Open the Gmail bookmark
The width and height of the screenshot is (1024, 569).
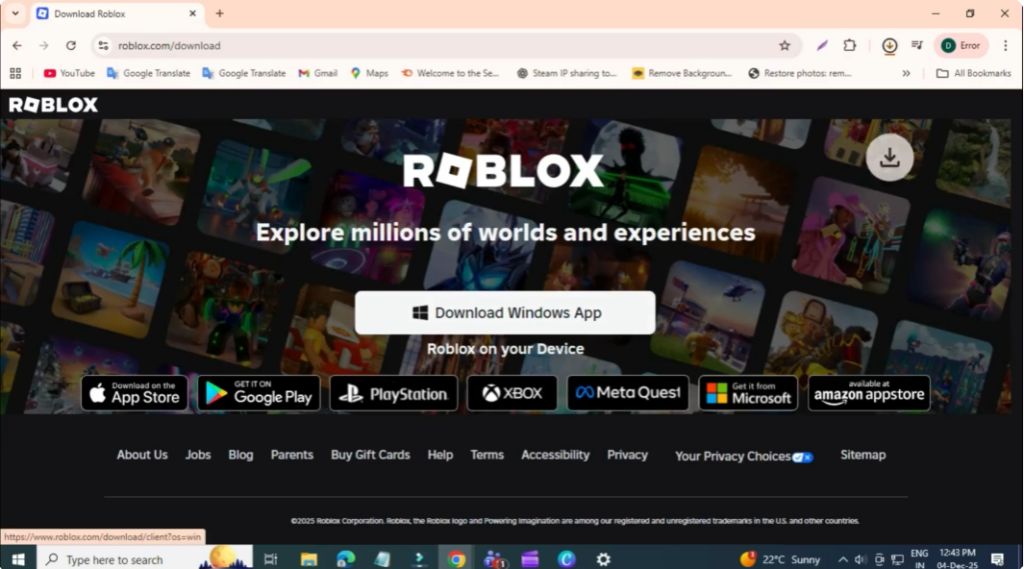(317, 73)
